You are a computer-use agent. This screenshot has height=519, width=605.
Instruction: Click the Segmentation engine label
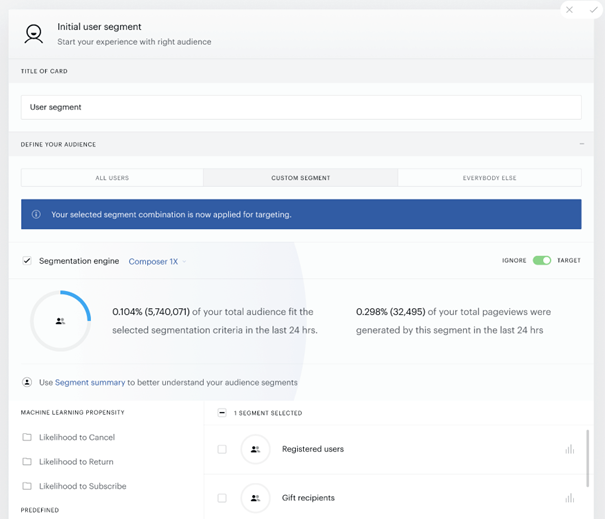pyautogui.click(x=79, y=261)
